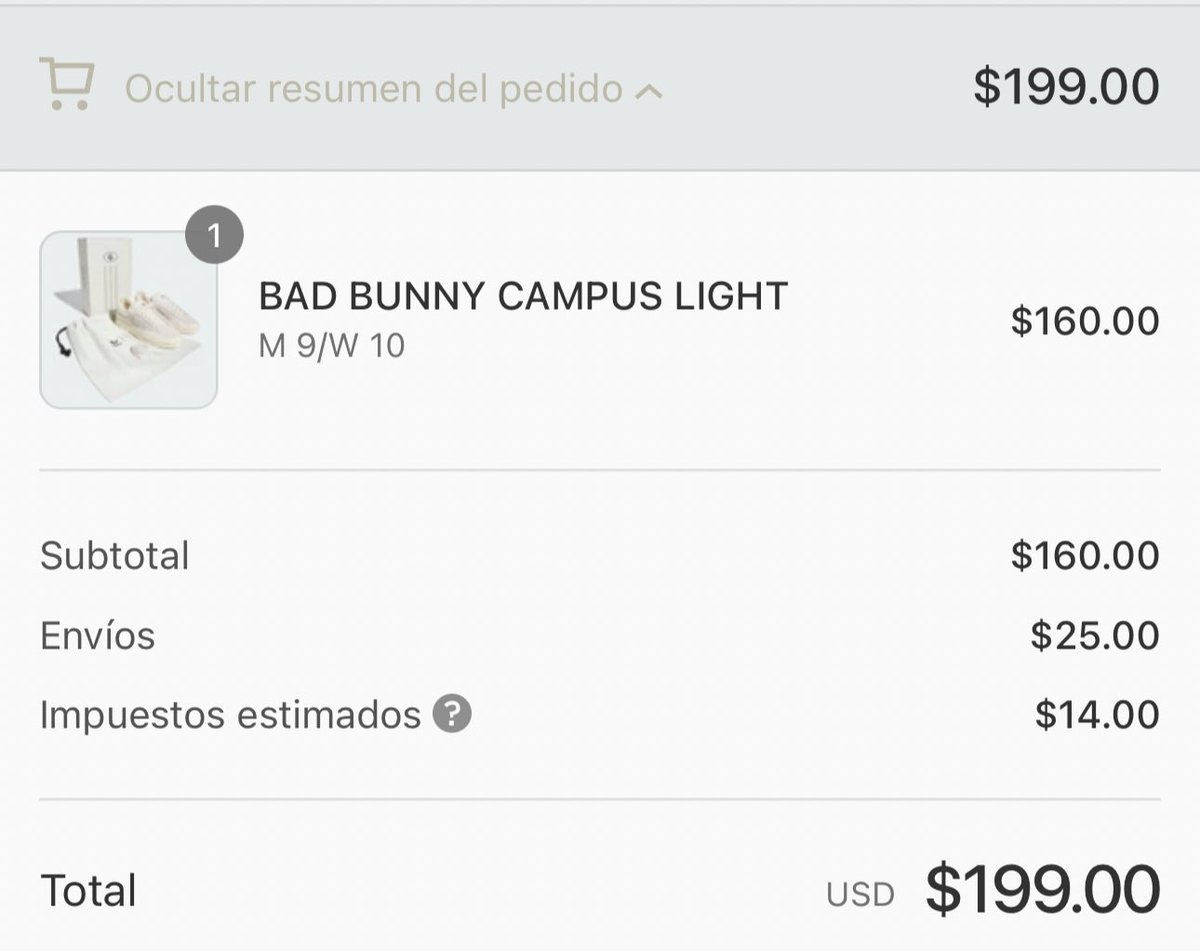Click the shopping cart icon
The height and width of the screenshot is (951, 1200).
[x=67, y=84]
